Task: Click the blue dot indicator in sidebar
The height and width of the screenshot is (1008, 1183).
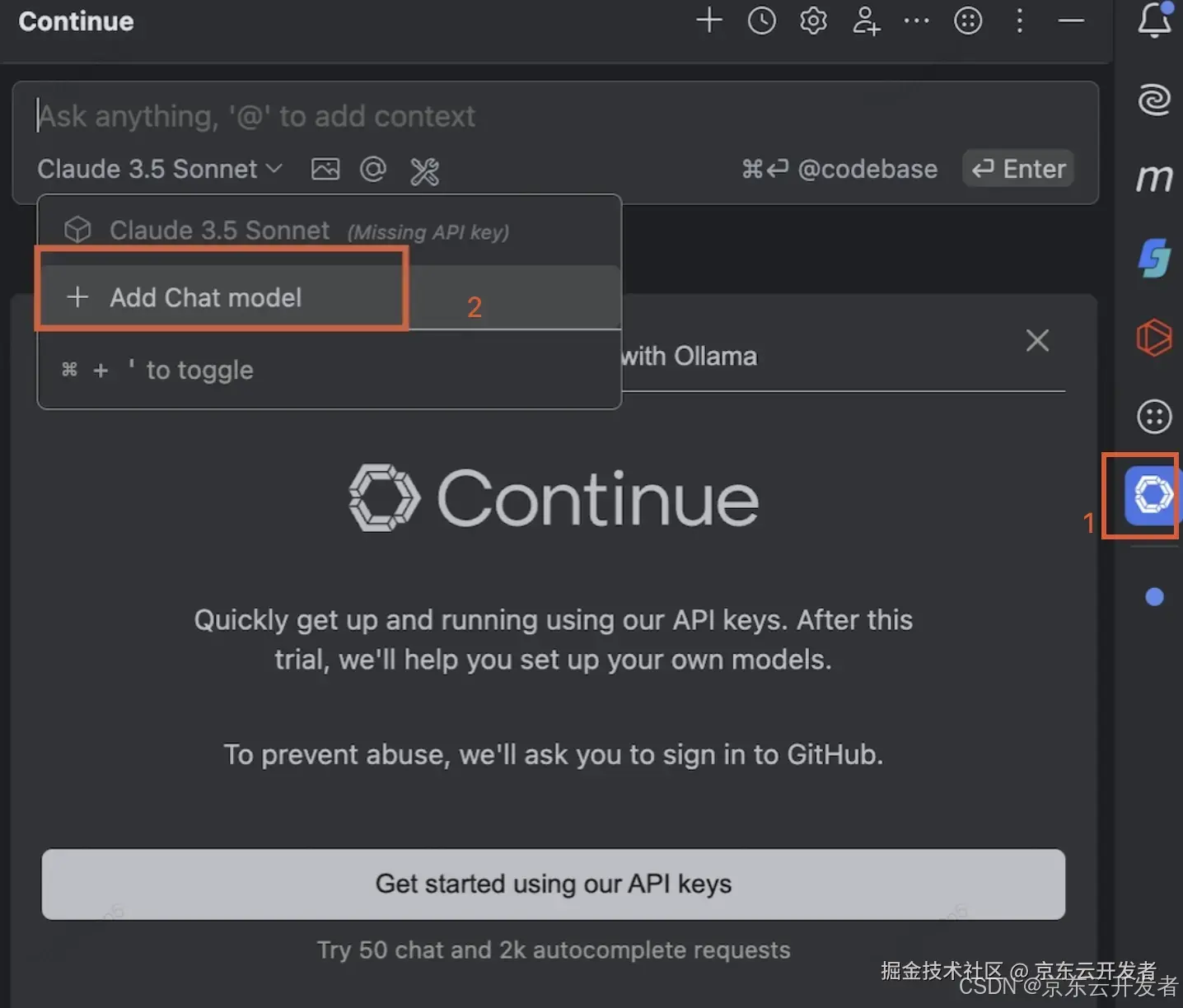Action: point(1154,596)
